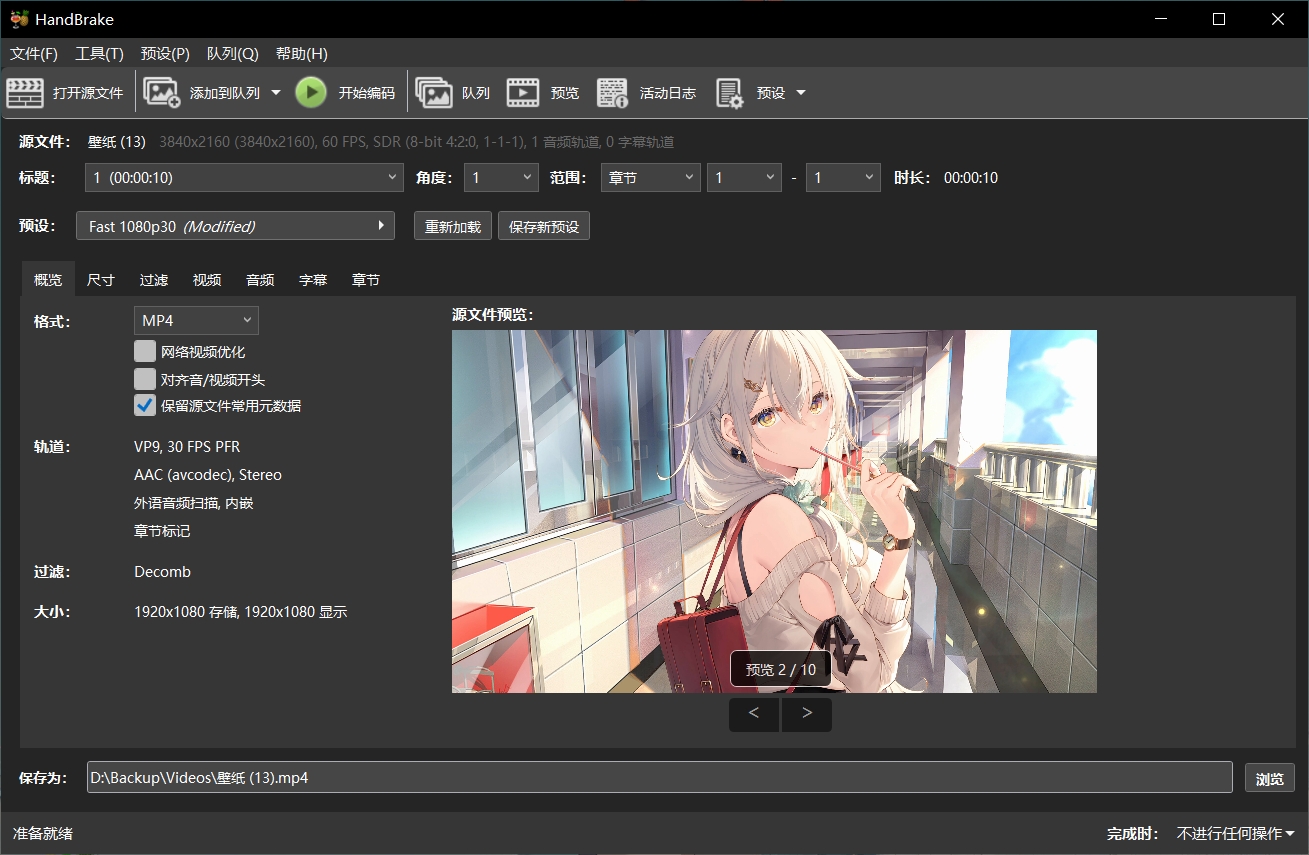Click 浏览 to choose save location
Screen dimensions: 1309x855
tap(1269, 777)
